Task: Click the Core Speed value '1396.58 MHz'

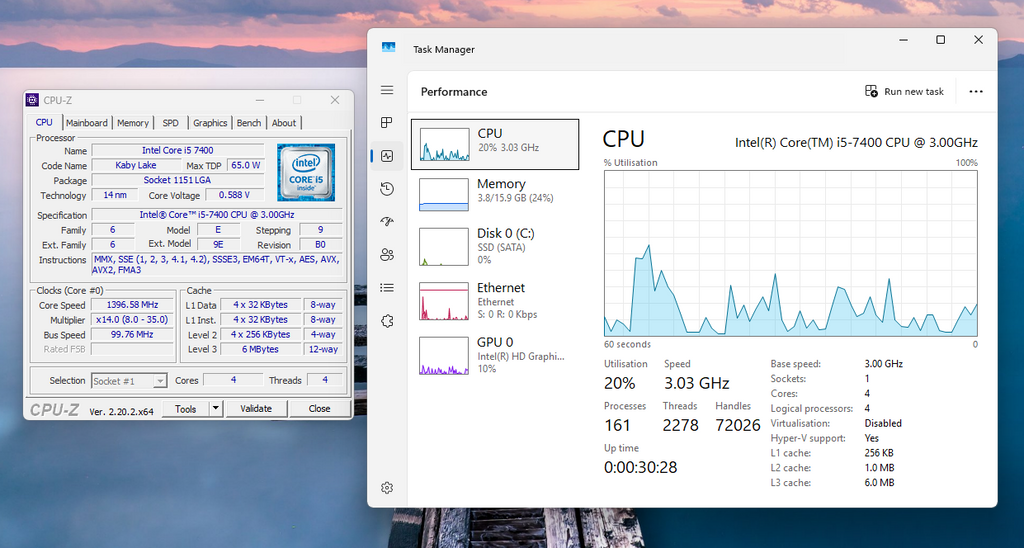Action: pyautogui.click(x=133, y=305)
